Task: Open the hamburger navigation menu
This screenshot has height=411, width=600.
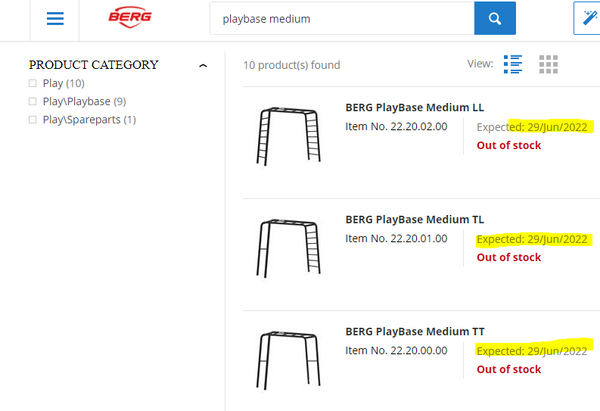Action: pyautogui.click(x=55, y=19)
